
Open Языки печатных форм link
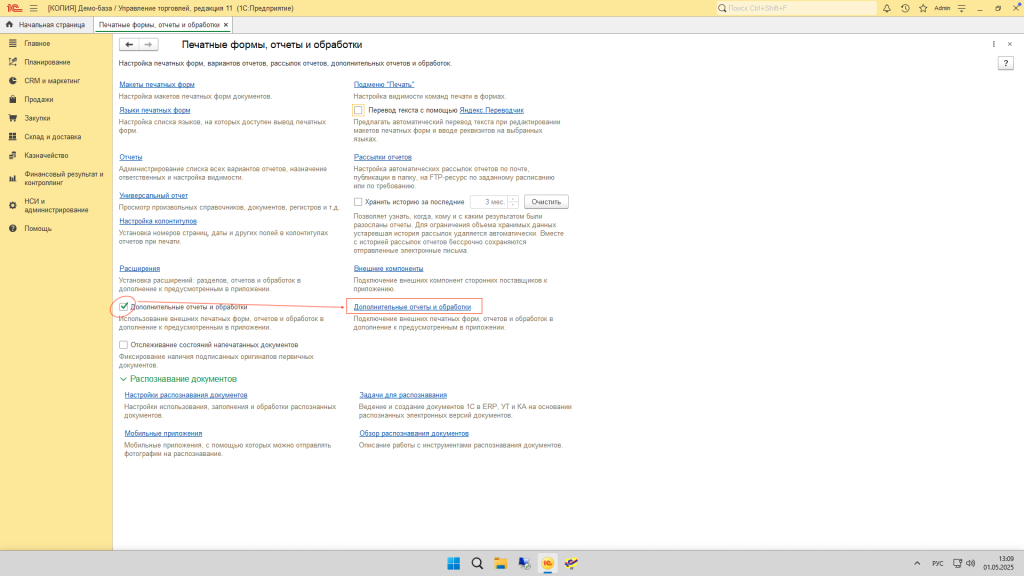coord(155,110)
